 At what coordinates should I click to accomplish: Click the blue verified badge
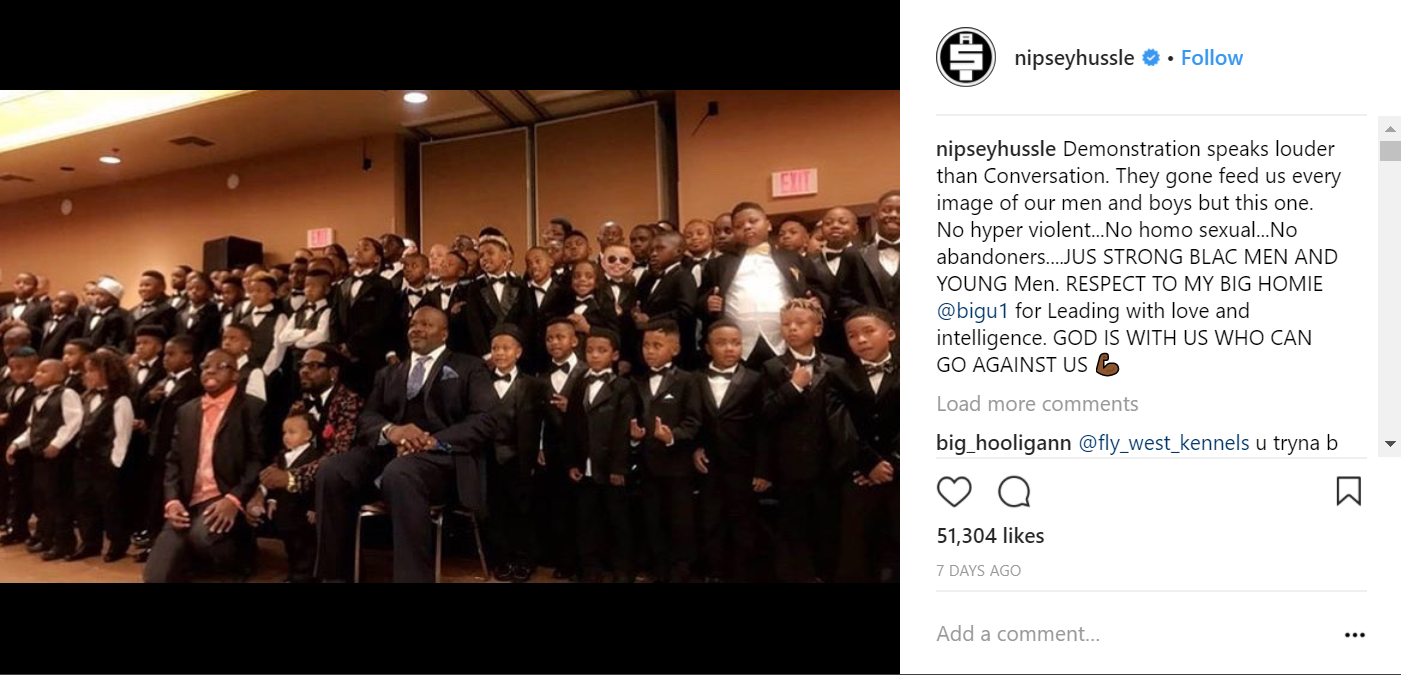1151,58
